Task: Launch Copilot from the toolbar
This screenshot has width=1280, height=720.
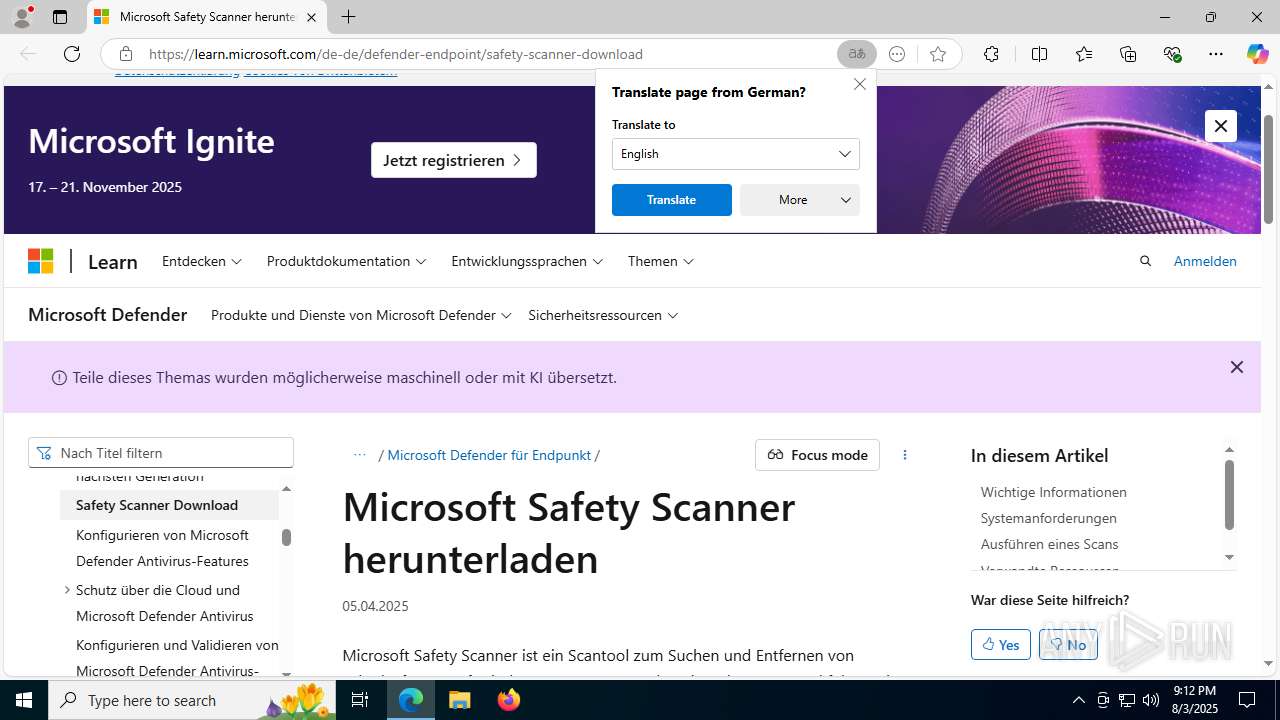Action: (x=1257, y=54)
